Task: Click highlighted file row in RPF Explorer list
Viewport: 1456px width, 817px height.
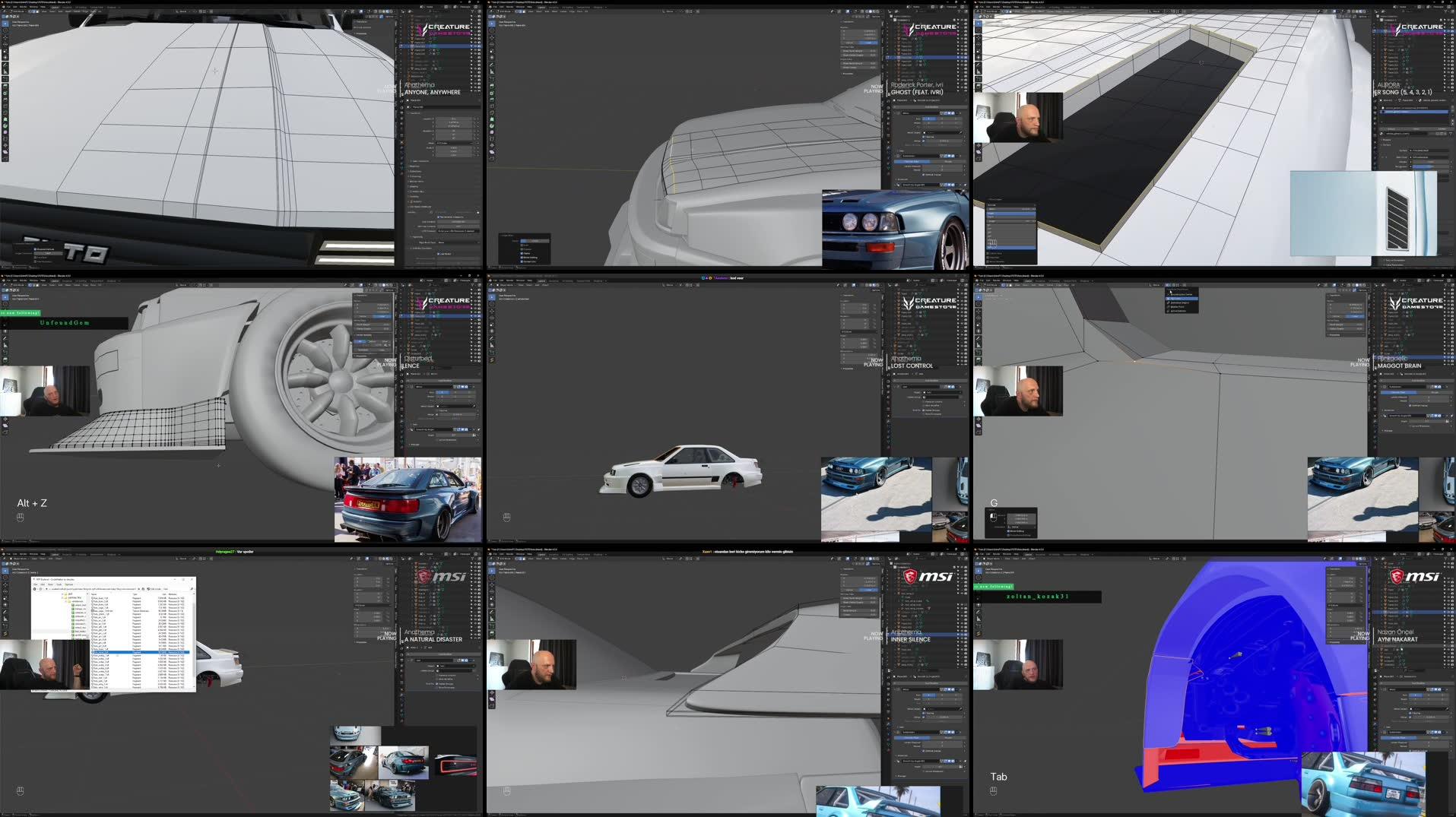Action: pos(140,652)
